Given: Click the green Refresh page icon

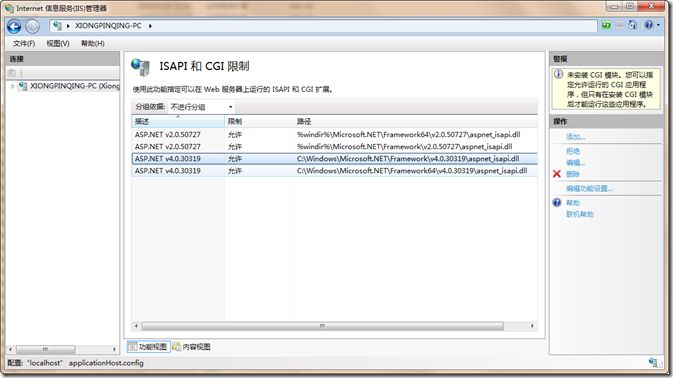Looking at the screenshot, I should pyautogui.click(x=606, y=25).
